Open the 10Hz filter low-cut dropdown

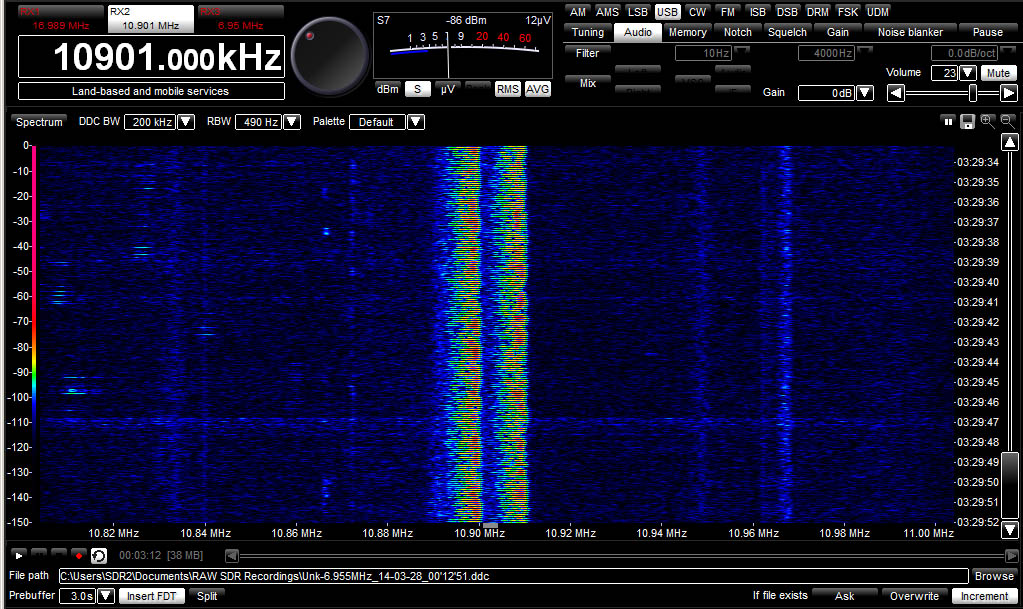pyautogui.click(x=742, y=50)
